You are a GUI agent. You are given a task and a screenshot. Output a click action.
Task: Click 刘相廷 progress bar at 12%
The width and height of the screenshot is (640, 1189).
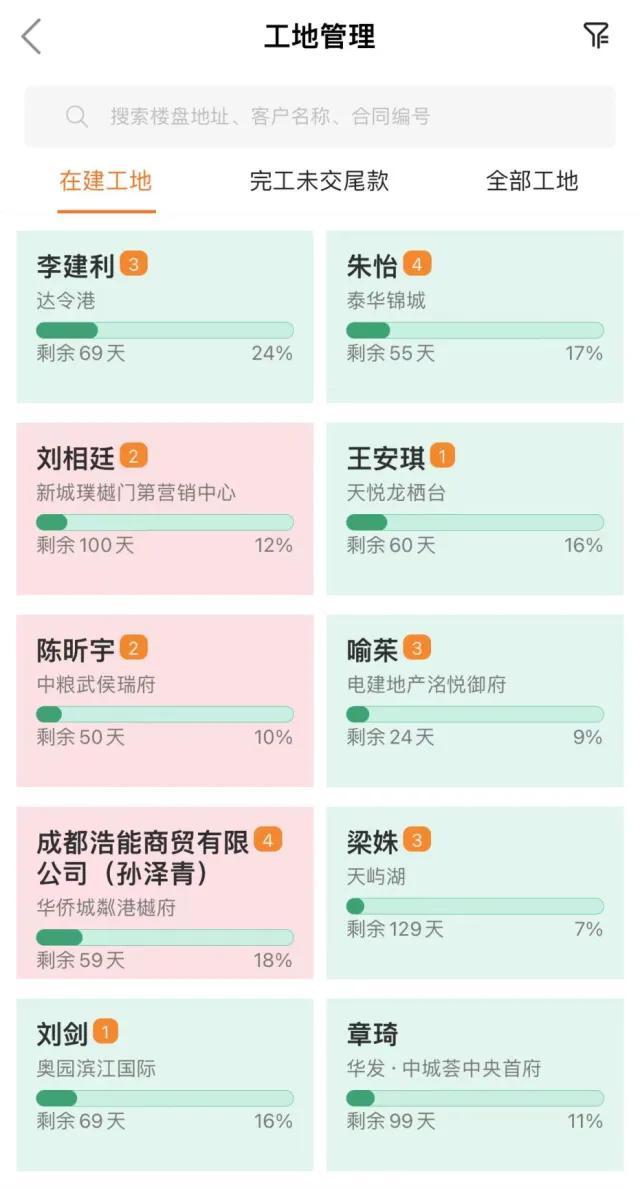pos(165,522)
